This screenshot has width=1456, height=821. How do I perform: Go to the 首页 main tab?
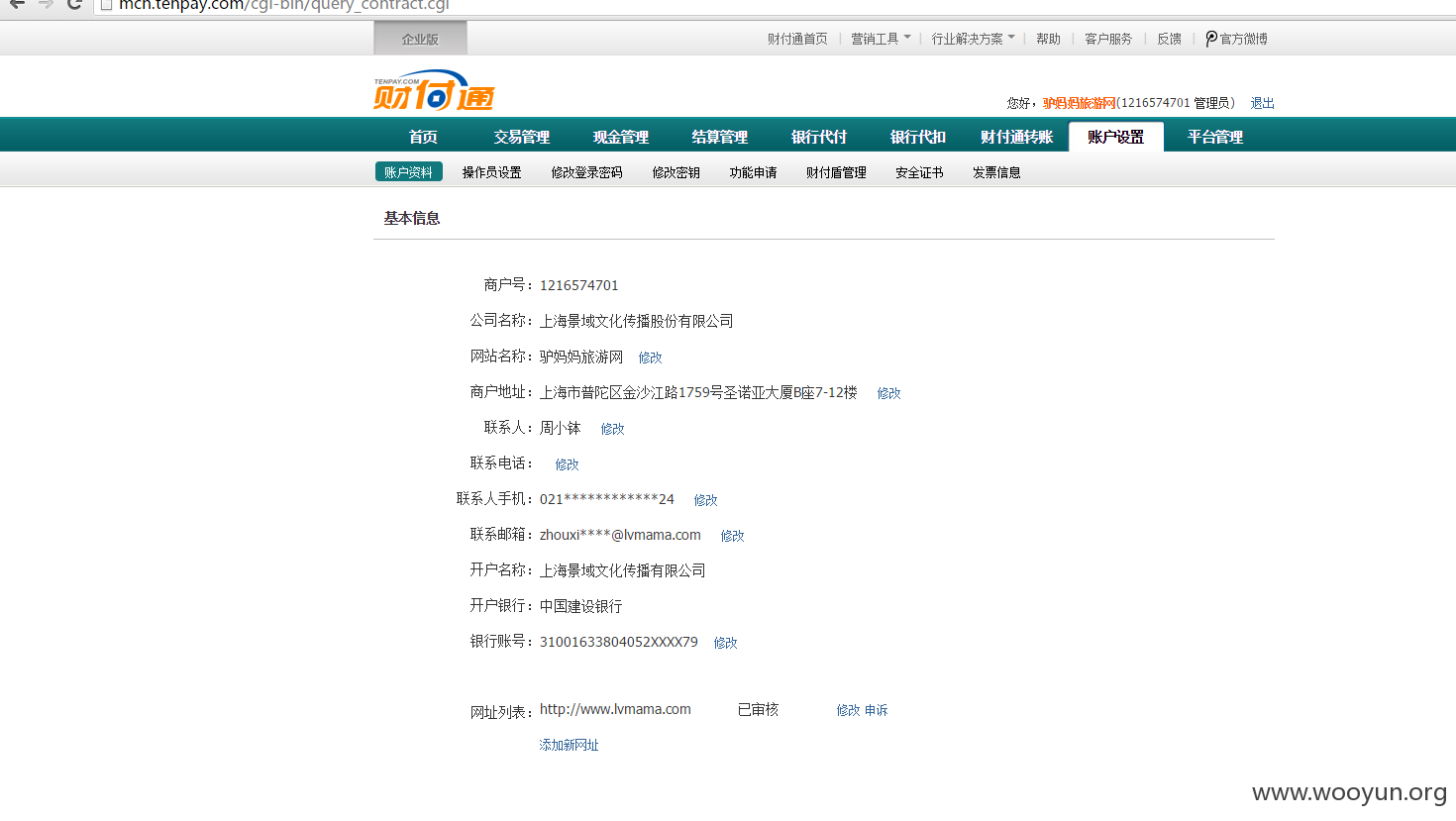point(423,137)
